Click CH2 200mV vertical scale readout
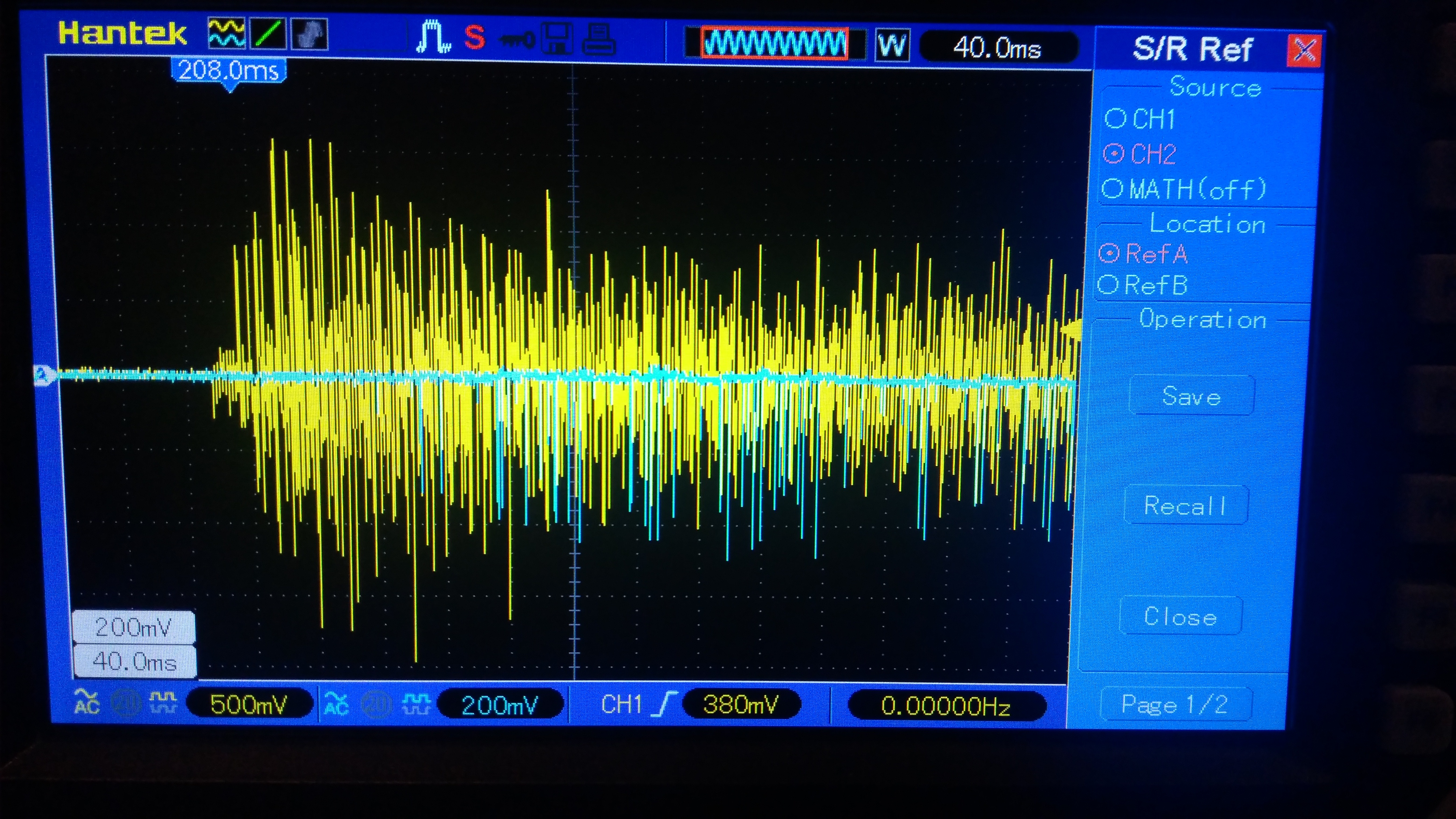This screenshot has width=1456, height=819. coord(500,705)
